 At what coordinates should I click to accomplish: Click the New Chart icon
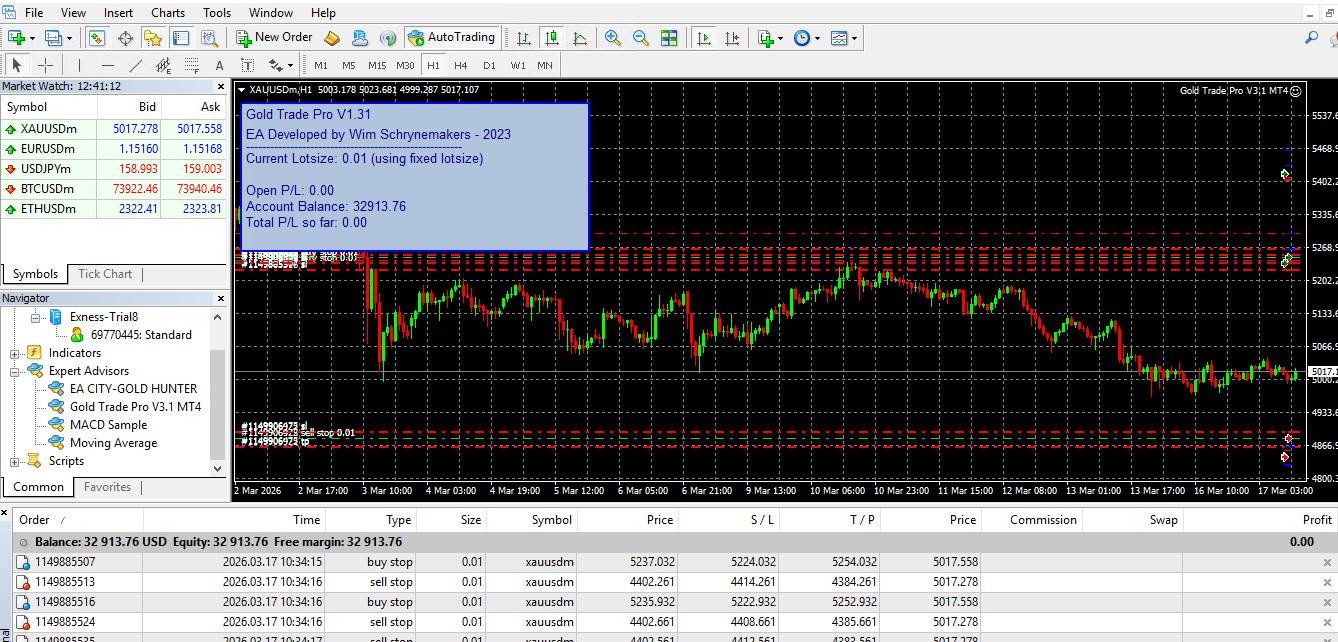(x=17, y=38)
